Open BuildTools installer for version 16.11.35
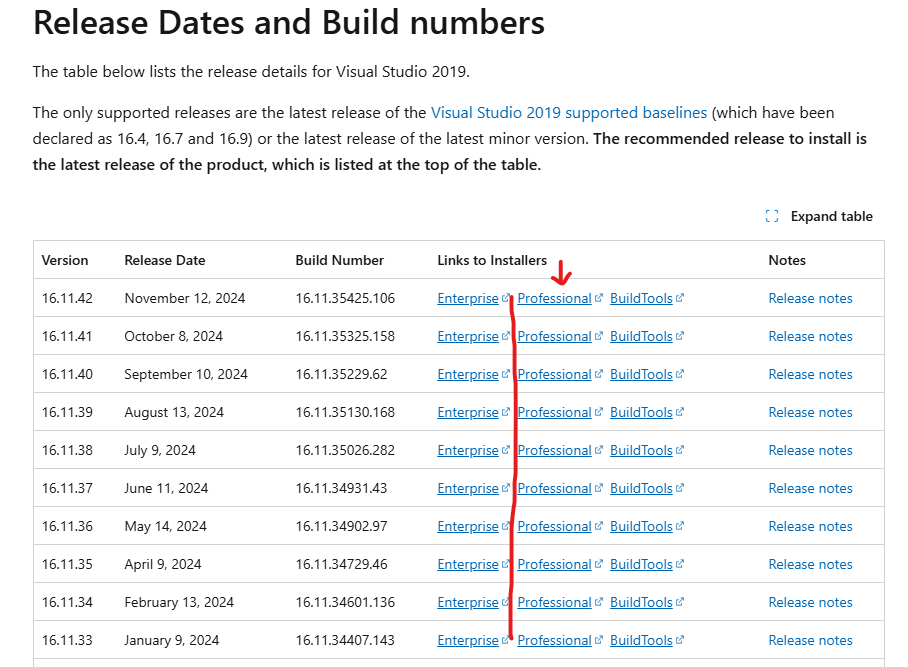The height and width of the screenshot is (667, 908). point(641,565)
